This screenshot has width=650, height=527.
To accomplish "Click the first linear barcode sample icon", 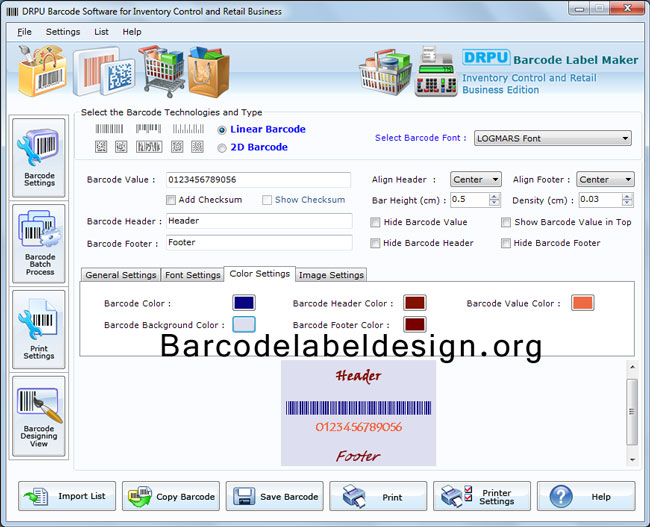I will (x=109, y=129).
